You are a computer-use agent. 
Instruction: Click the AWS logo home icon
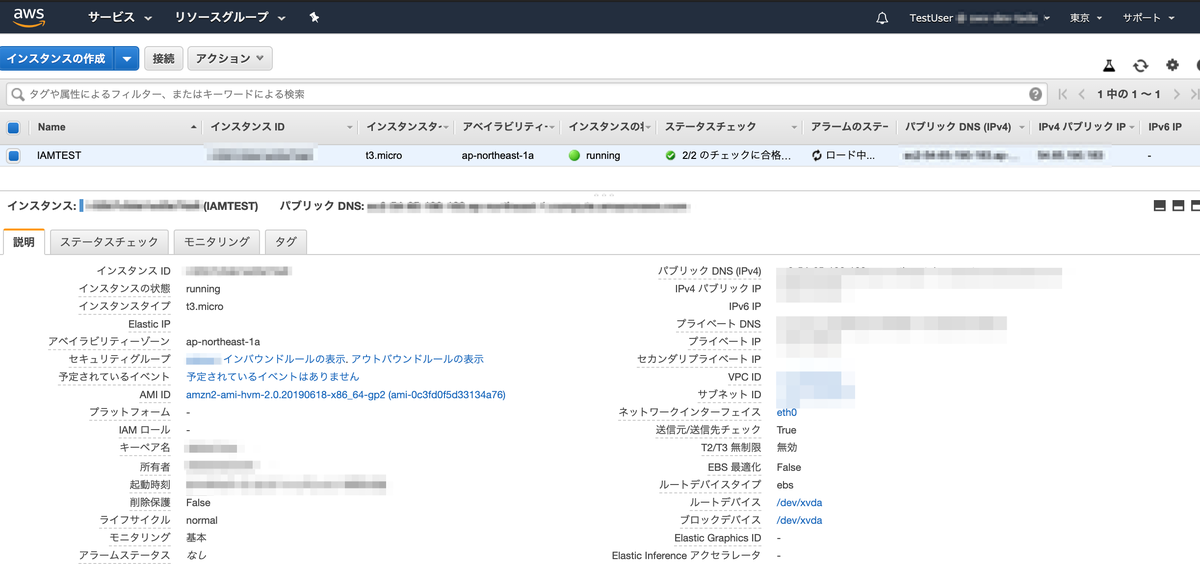coord(29,16)
